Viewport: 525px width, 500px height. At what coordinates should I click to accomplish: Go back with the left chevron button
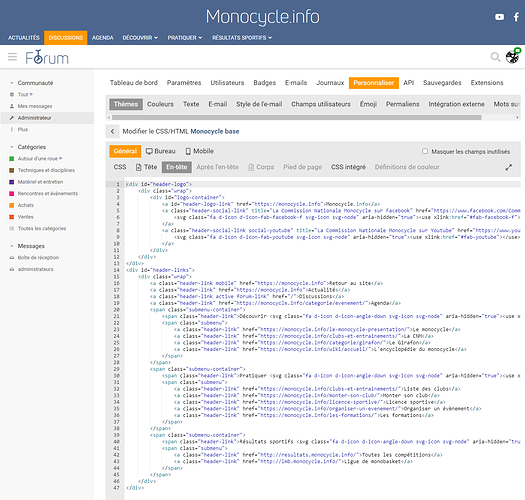click(112, 131)
